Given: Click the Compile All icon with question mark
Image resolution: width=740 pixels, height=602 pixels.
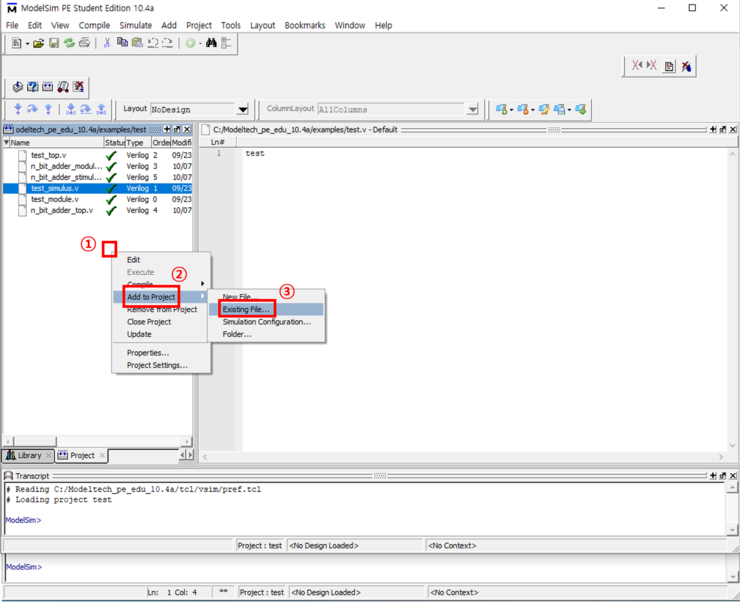Looking at the screenshot, I should [x=33, y=87].
